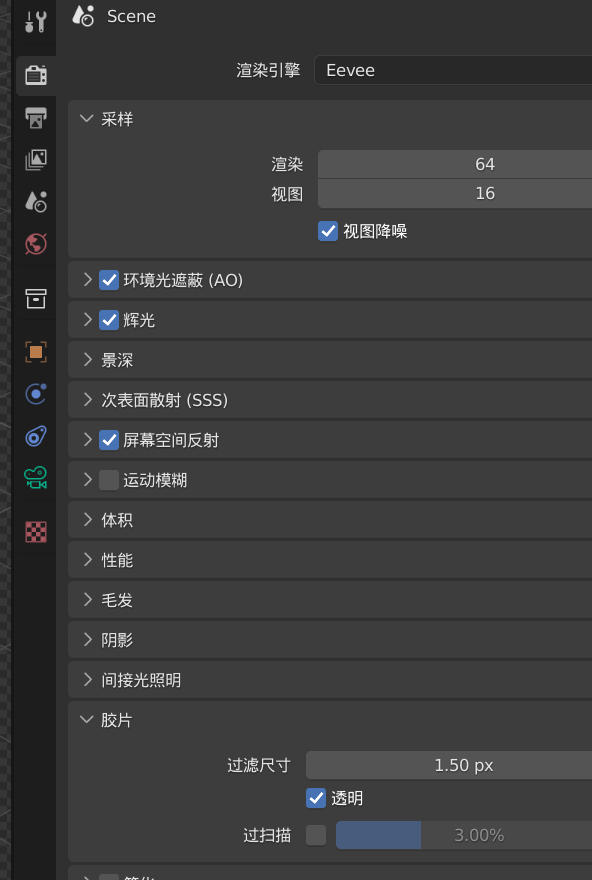
Task: Open the World properties globe icon
Action: click(x=36, y=244)
